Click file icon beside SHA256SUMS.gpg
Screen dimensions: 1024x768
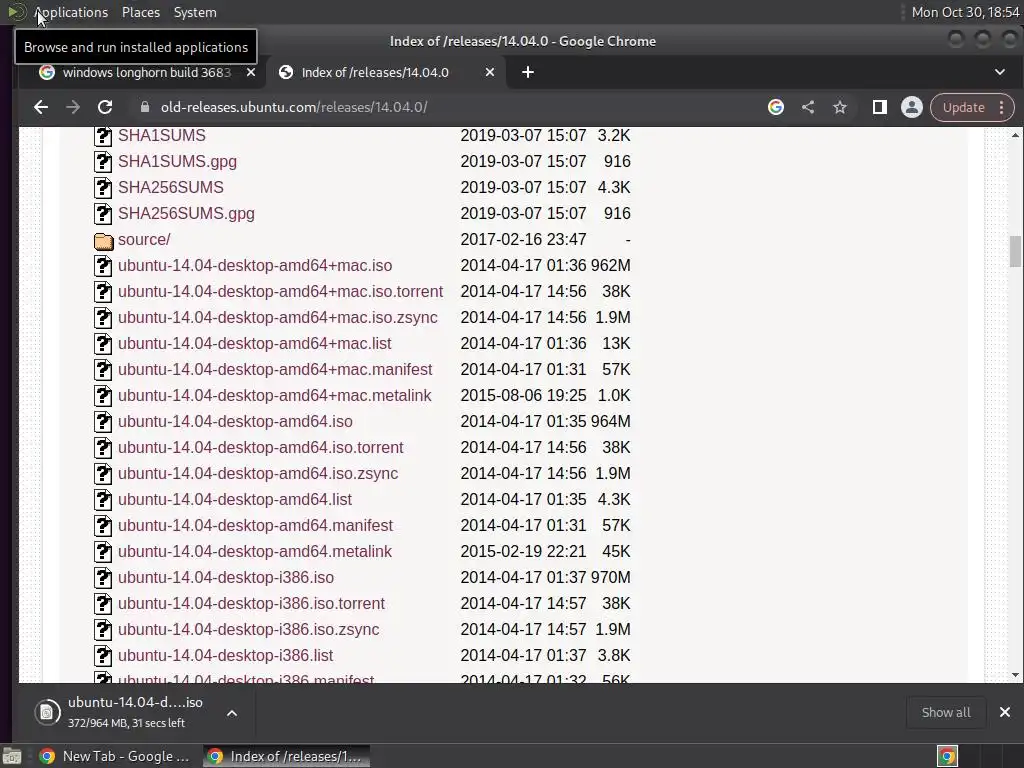pos(103,214)
